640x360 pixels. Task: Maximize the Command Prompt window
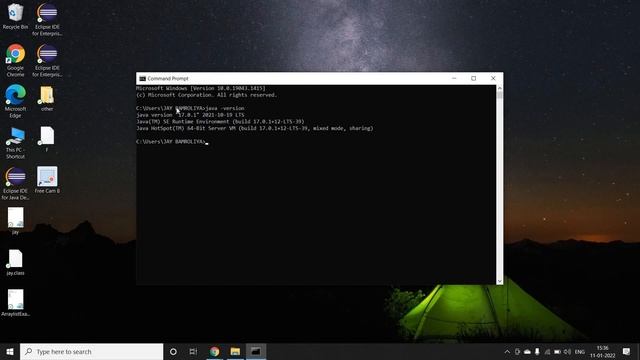pos(473,78)
